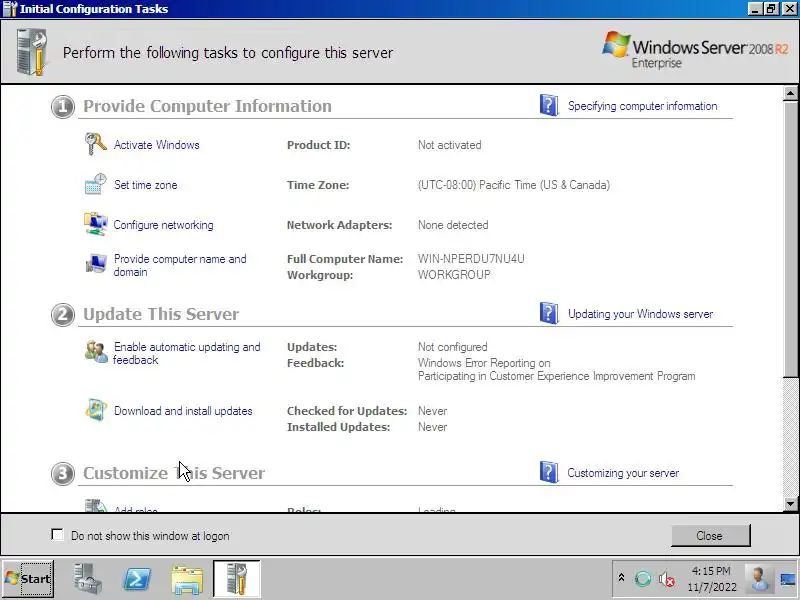800x600 pixels.
Task: Click the Not configured updates value
Action: pyautogui.click(x=453, y=347)
